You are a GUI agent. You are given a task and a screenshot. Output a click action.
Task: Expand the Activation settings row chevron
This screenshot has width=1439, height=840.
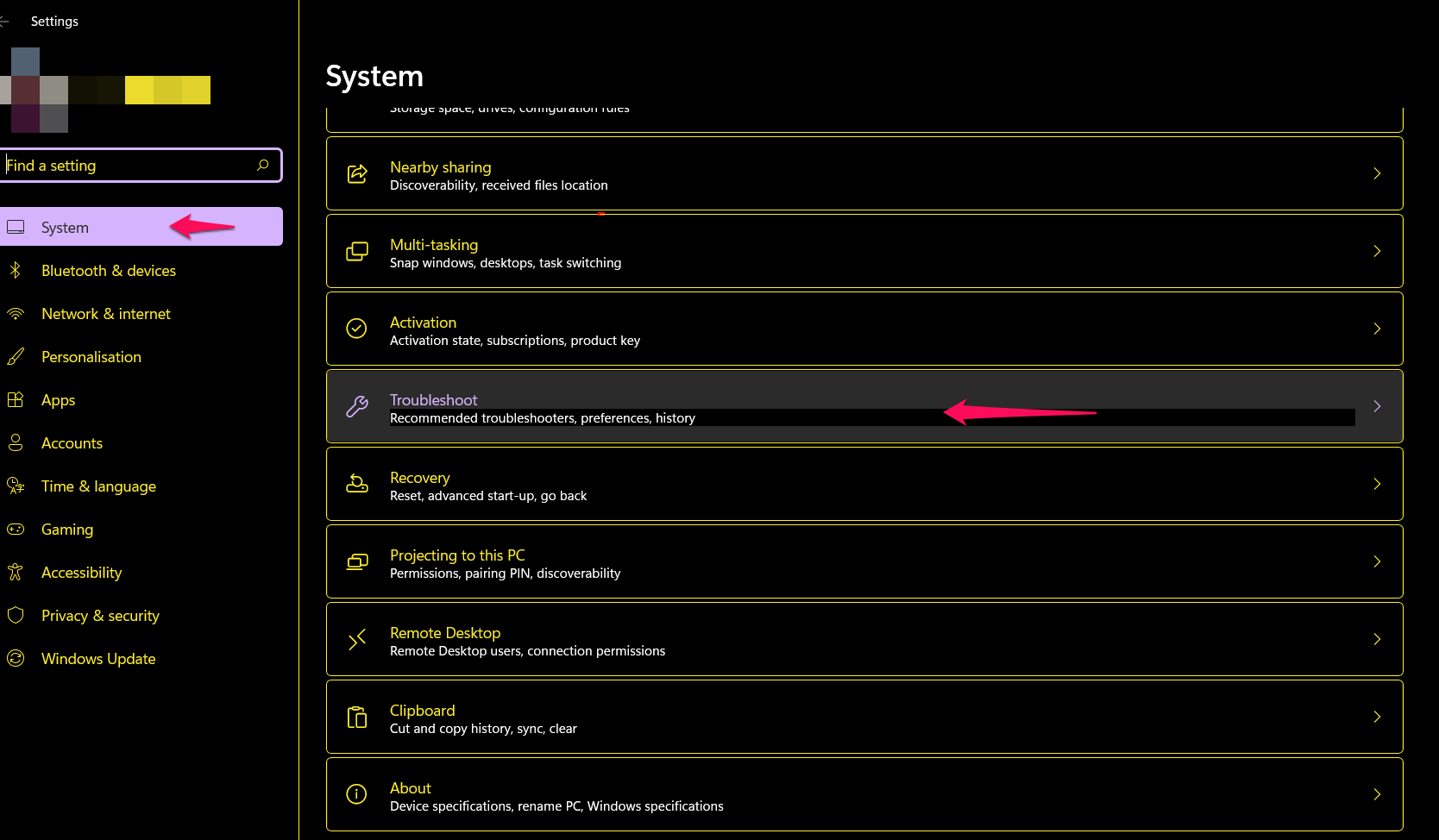coord(1376,329)
